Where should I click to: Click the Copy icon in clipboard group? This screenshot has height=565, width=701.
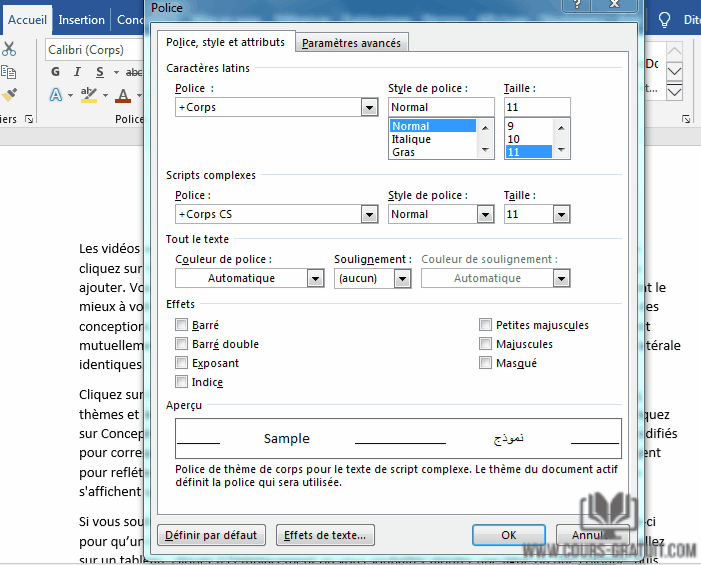coord(9,72)
